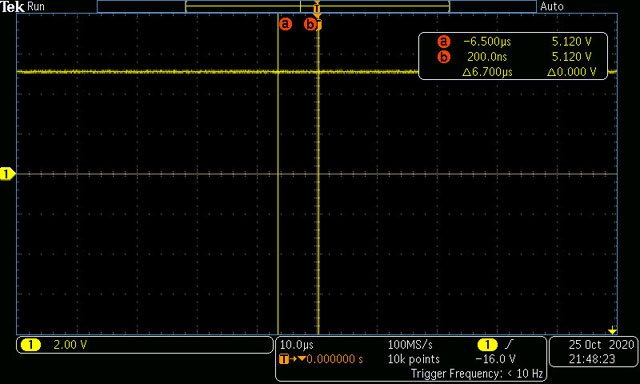640x384 pixels.
Task: Click the 21:48:23 time display
Action: tap(592, 359)
